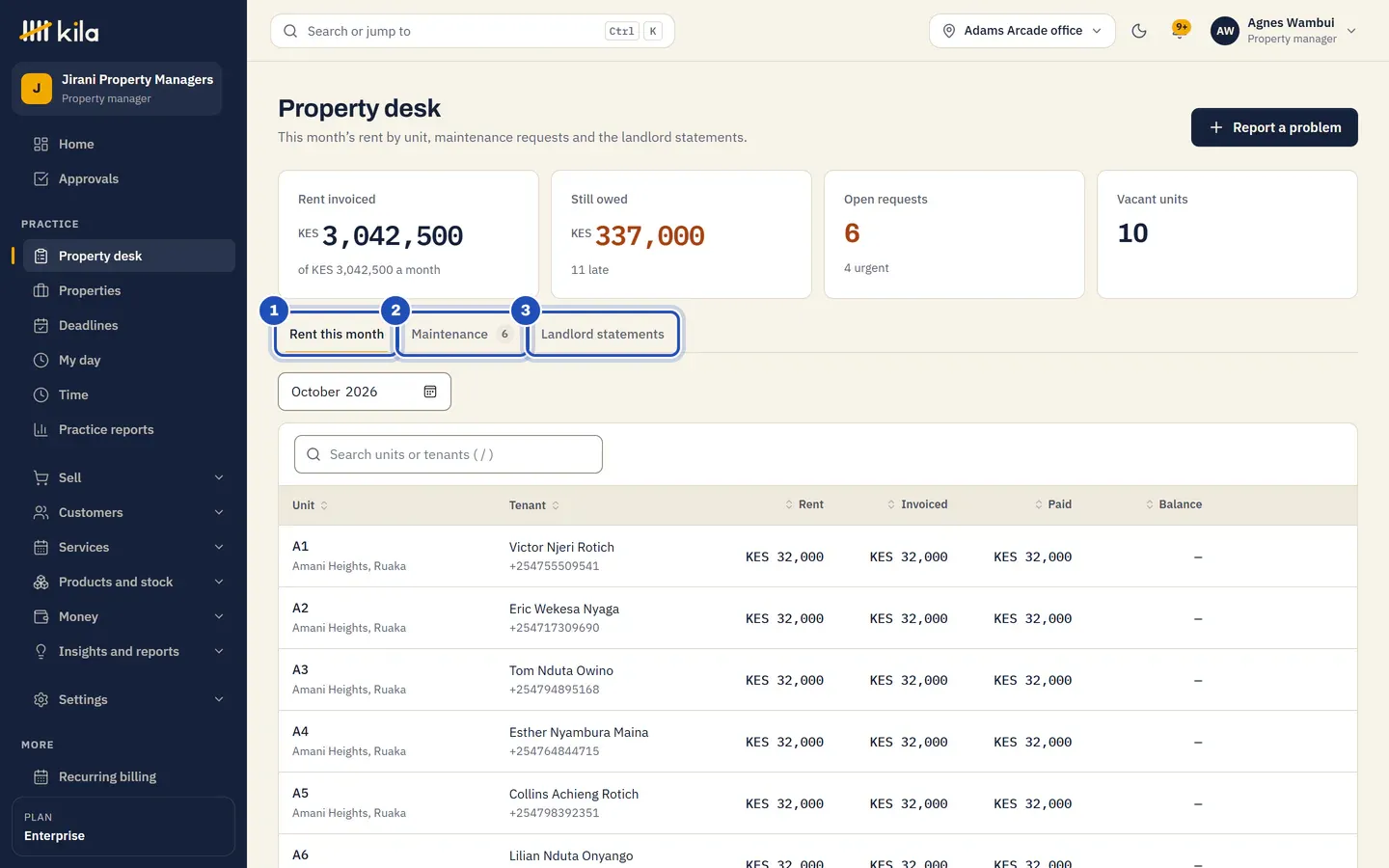Image resolution: width=1389 pixels, height=868 pixels.
Task: Click the AW user avatar
Action: [x=1225, y=31]
